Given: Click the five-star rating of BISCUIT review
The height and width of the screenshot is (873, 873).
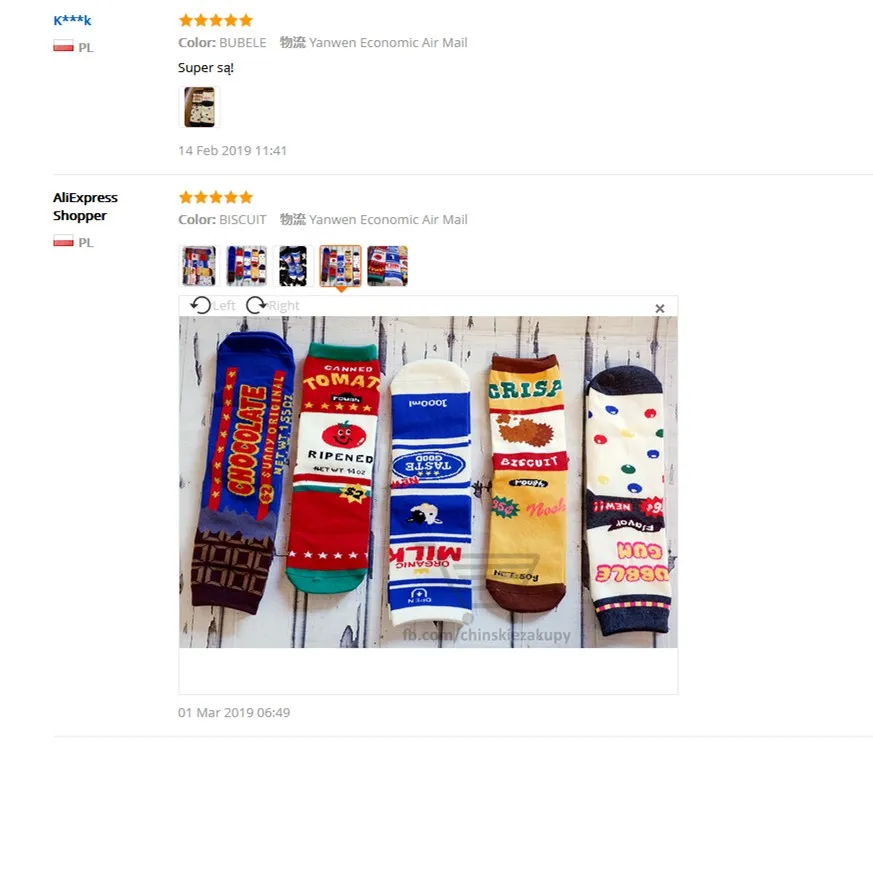Looking at the screenshot, I should pos(215,197).
